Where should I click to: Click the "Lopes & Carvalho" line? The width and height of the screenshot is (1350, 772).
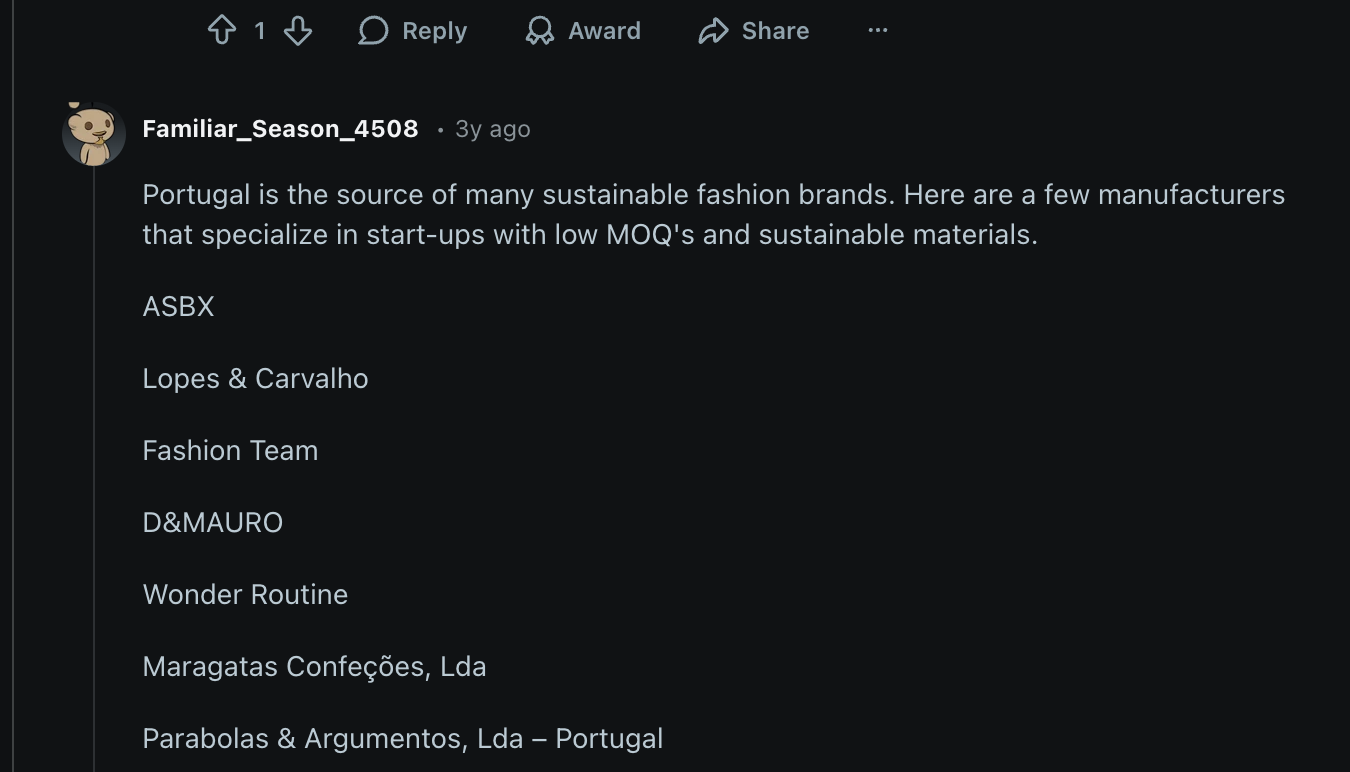[255, 378]
